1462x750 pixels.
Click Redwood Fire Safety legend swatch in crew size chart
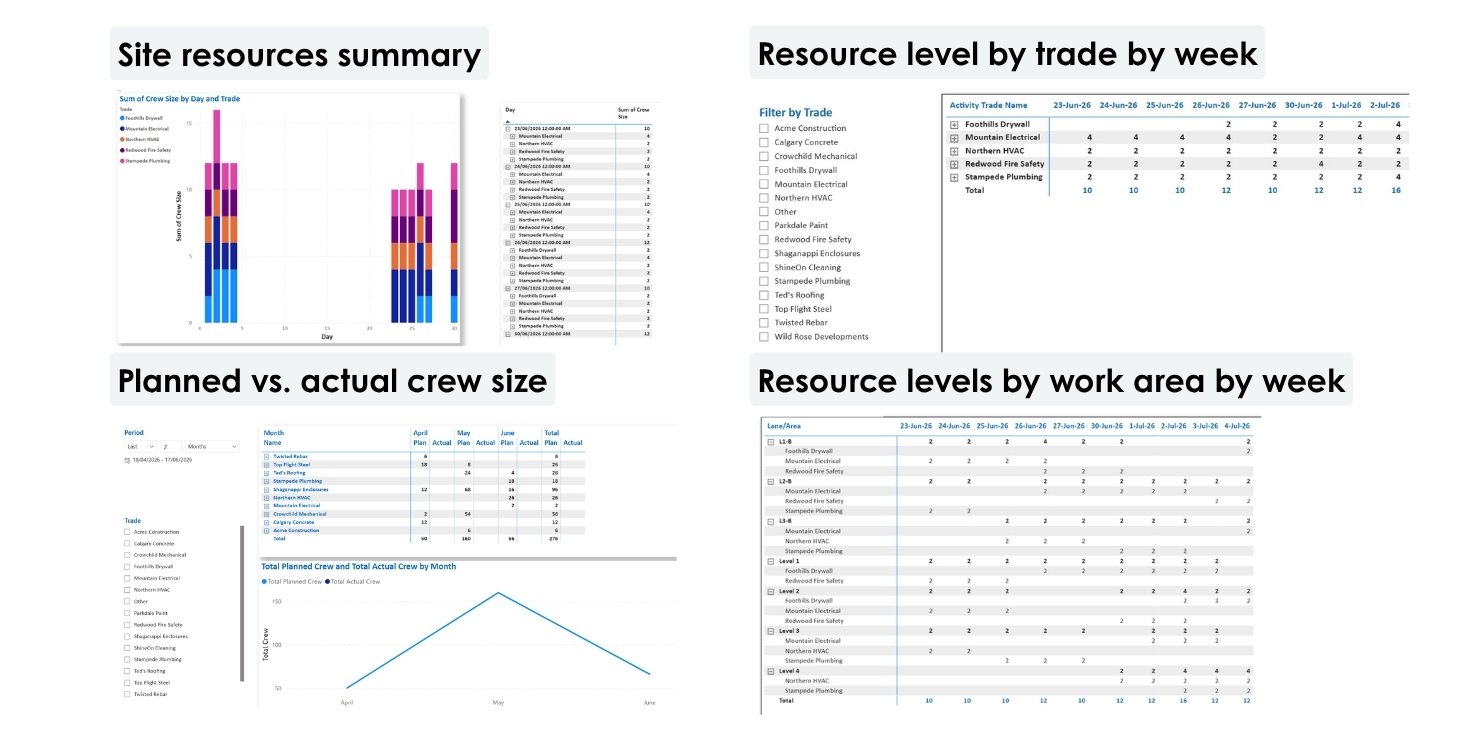click(x=122, y=150)
